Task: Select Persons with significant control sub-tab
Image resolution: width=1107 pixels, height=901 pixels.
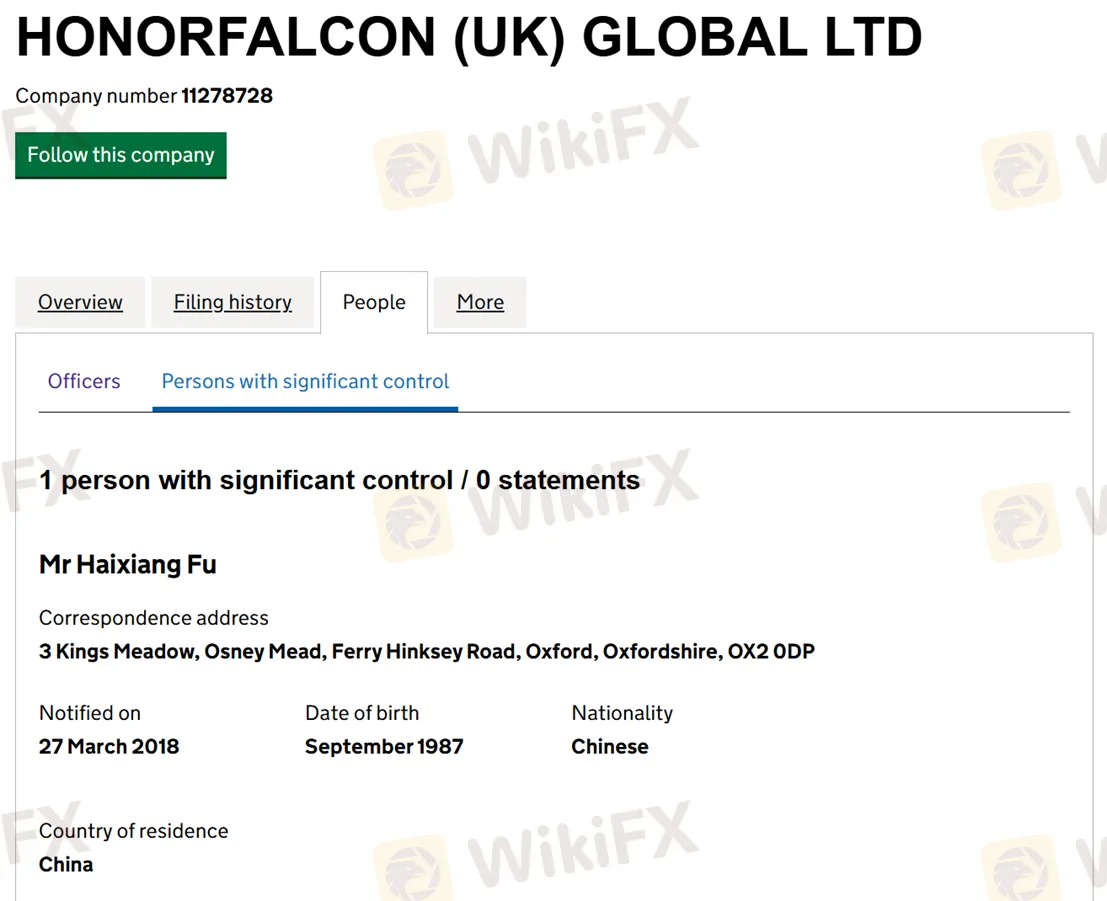Action: pyautogui.click(x=305, y=381)
